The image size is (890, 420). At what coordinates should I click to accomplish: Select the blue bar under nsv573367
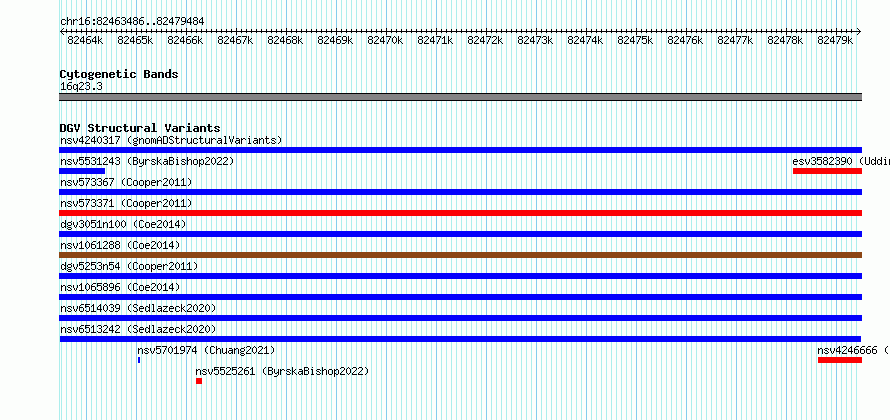click(x=460, y=192)
